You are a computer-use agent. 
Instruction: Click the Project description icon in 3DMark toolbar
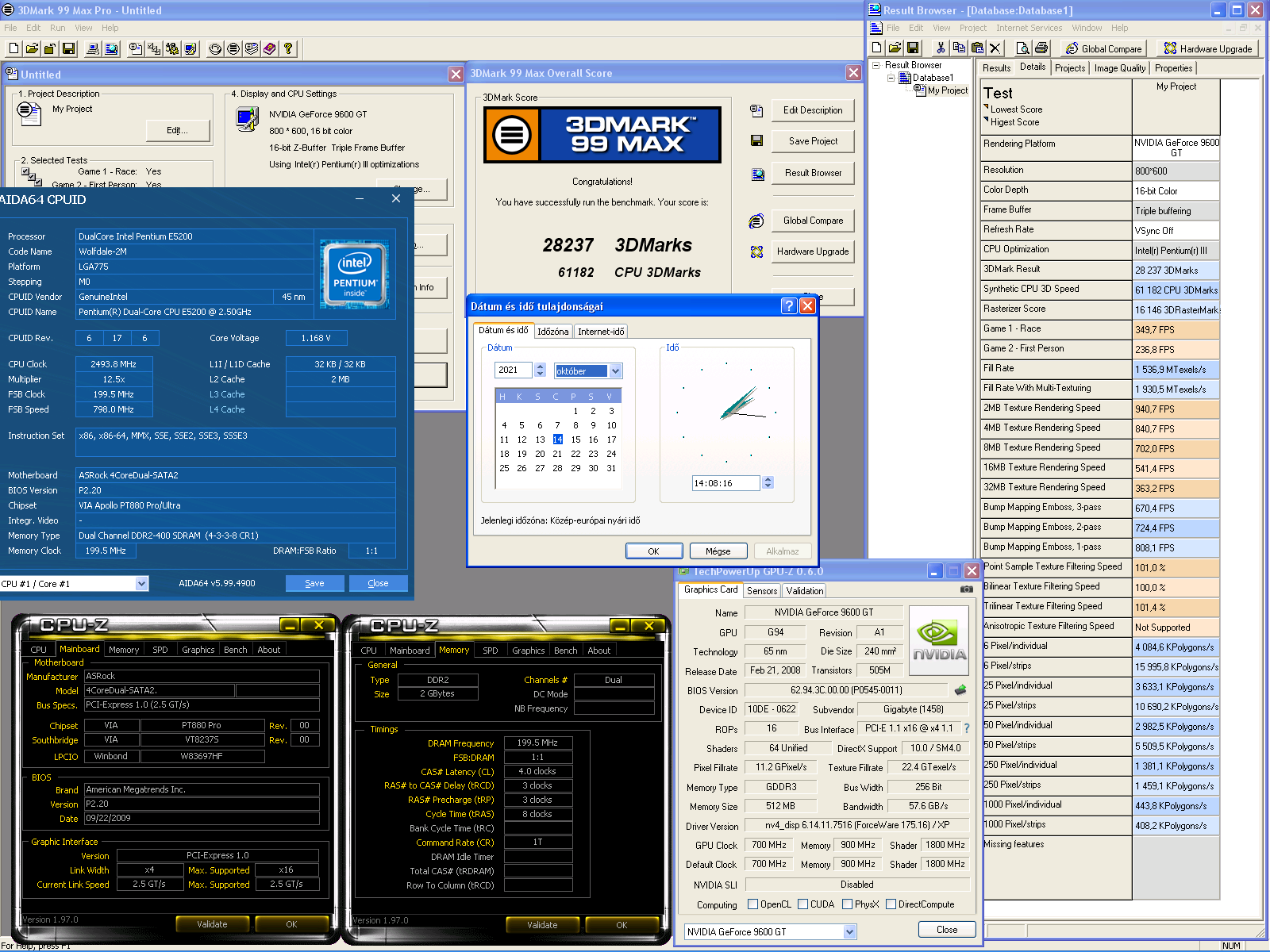136,48
